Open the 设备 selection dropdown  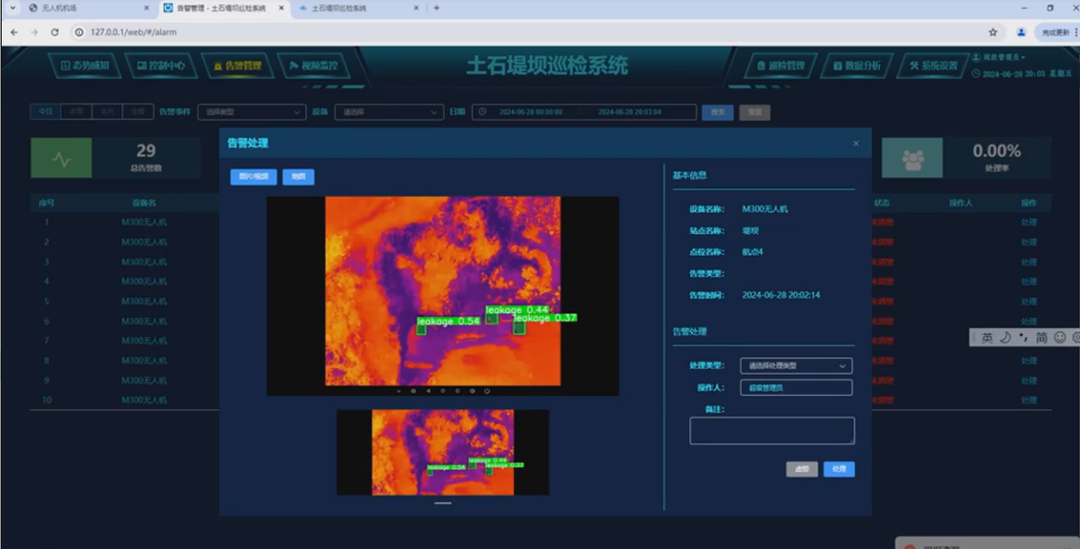[x=389, y=112]
